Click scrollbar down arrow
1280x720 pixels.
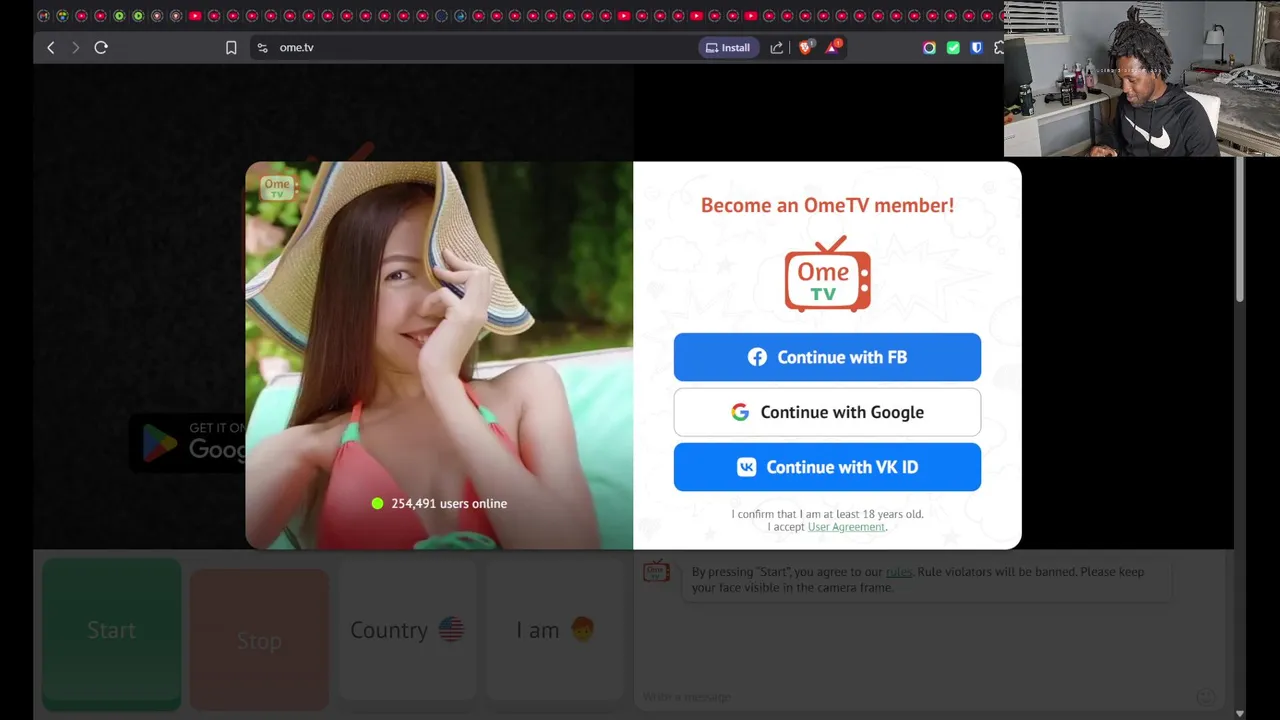1240,713
